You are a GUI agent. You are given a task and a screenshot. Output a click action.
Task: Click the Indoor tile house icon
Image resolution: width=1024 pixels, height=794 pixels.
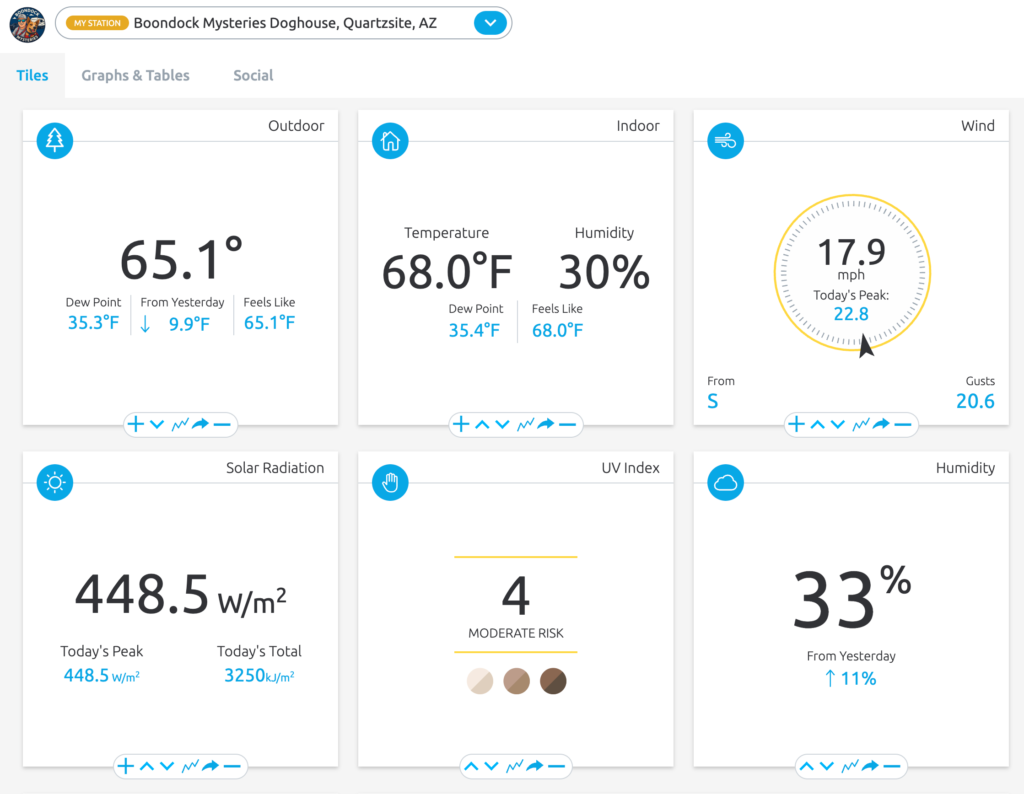(390, 141)
